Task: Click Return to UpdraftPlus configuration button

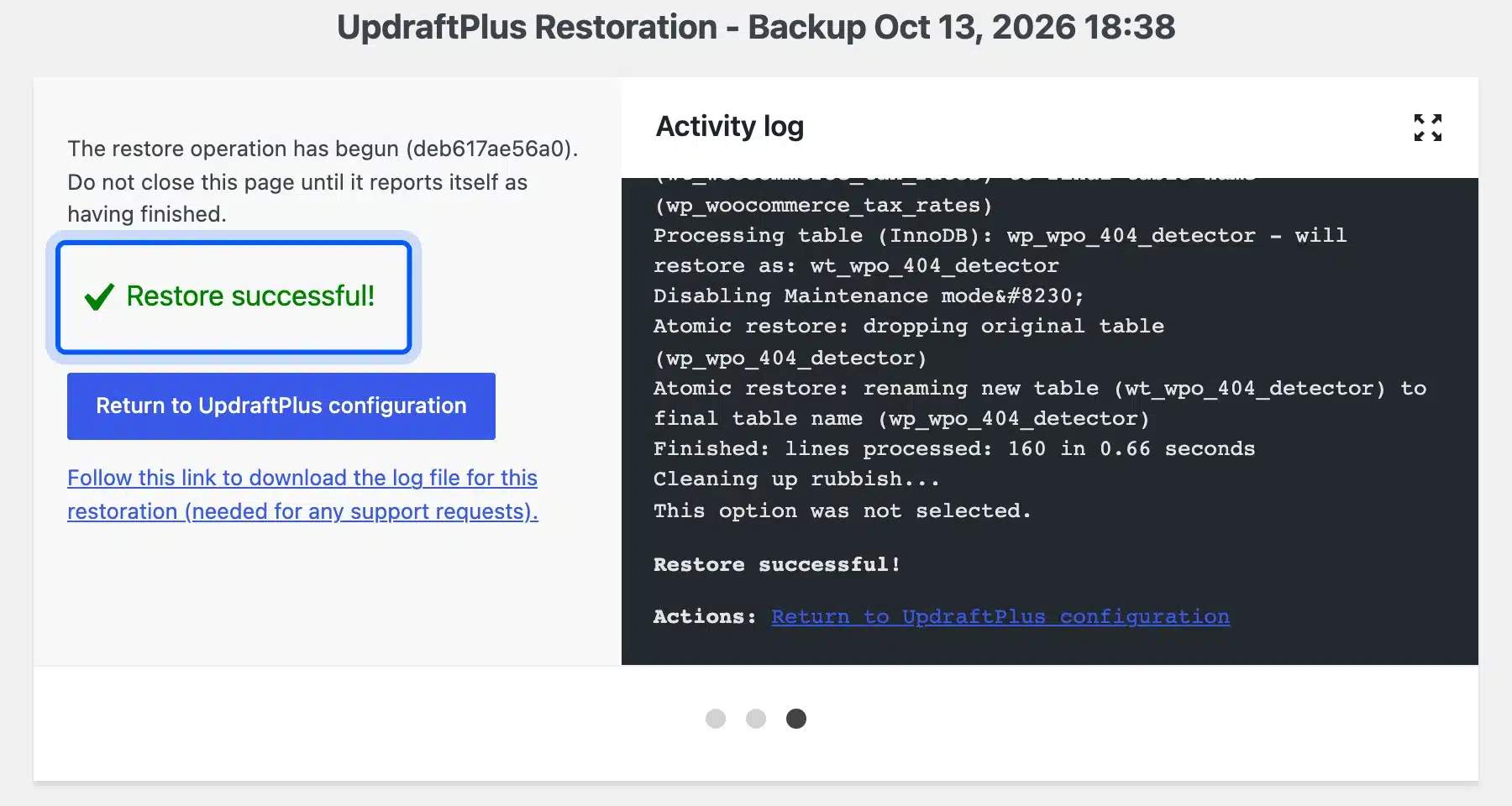Action: (x=281, y=406)
